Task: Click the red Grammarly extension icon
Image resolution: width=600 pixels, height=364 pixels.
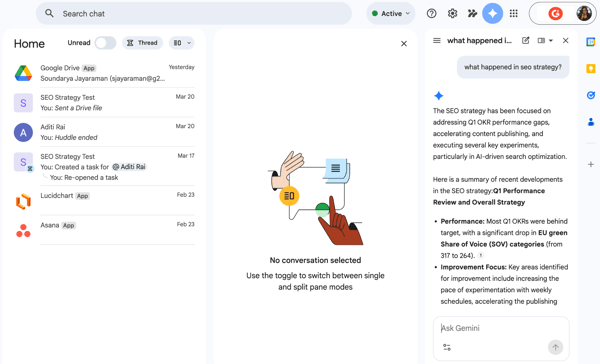Action: pyautogui.click(x=555, y=14)
